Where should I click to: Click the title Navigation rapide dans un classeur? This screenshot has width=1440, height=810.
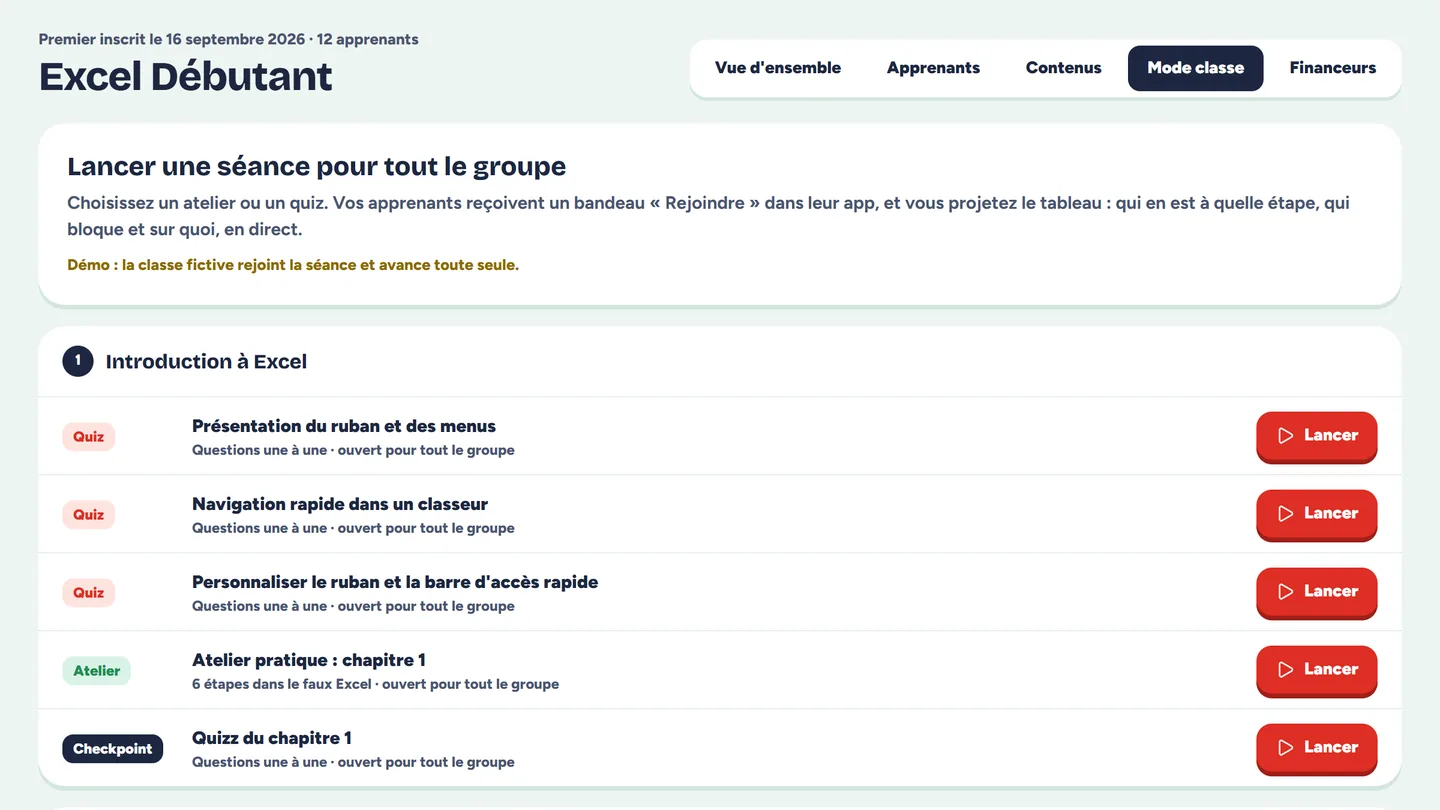pos(340,504)
